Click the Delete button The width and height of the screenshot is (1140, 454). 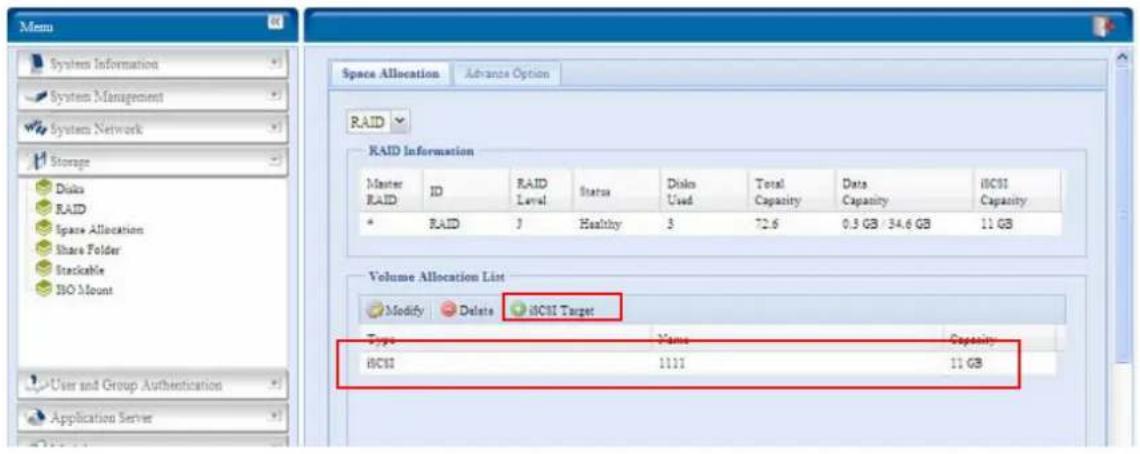(x=469, y=311)
